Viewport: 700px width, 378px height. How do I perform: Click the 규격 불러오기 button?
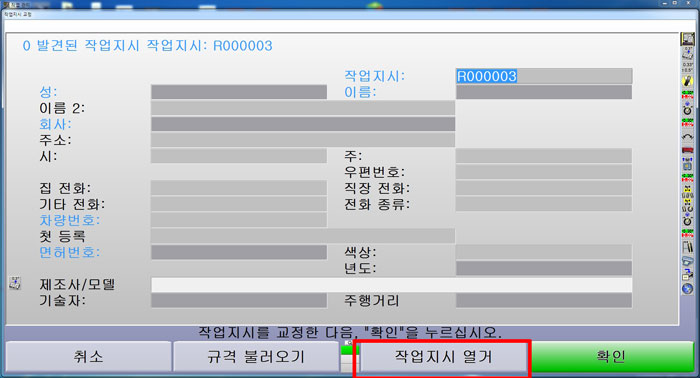pos(256,356)
